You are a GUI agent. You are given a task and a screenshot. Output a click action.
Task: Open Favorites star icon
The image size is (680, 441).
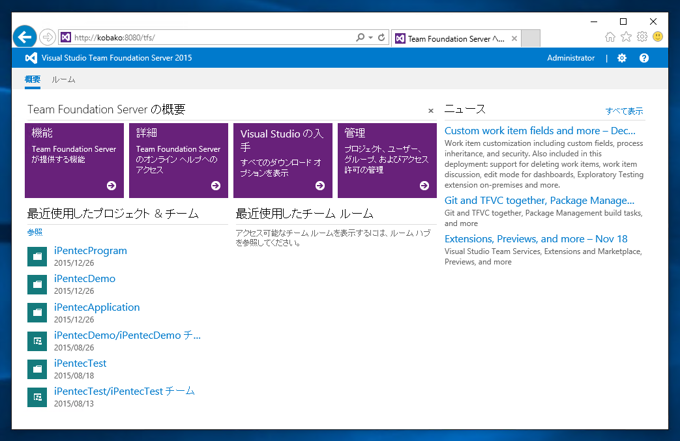[626, 37]
